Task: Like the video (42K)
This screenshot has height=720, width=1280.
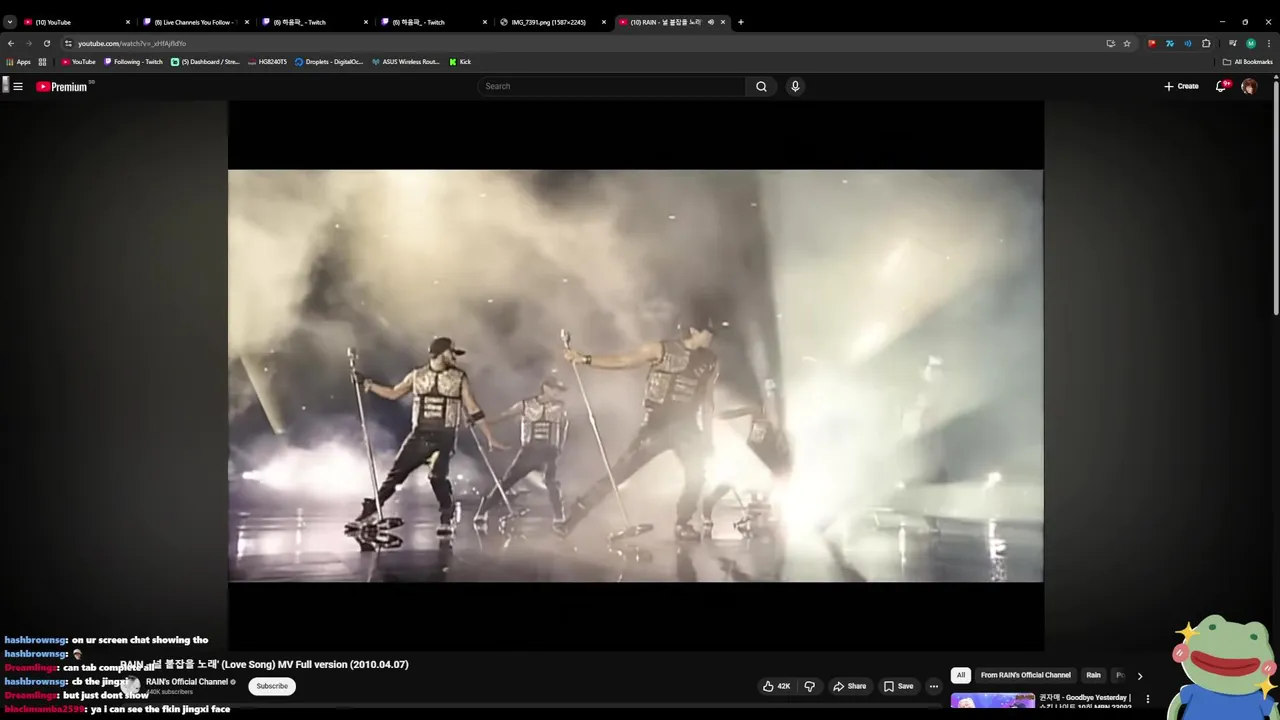Action: [776, 686]
